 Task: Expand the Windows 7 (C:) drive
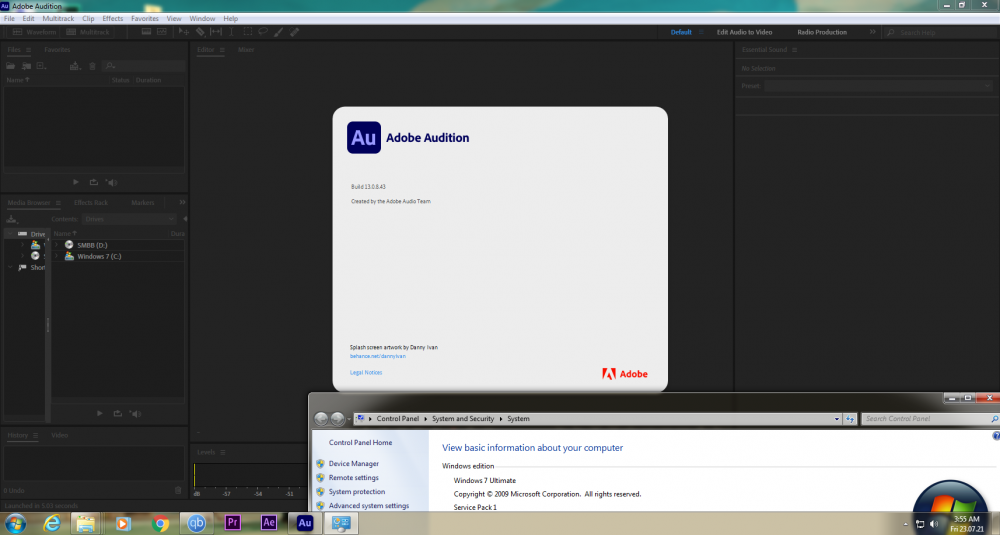[x=57, y=257]
